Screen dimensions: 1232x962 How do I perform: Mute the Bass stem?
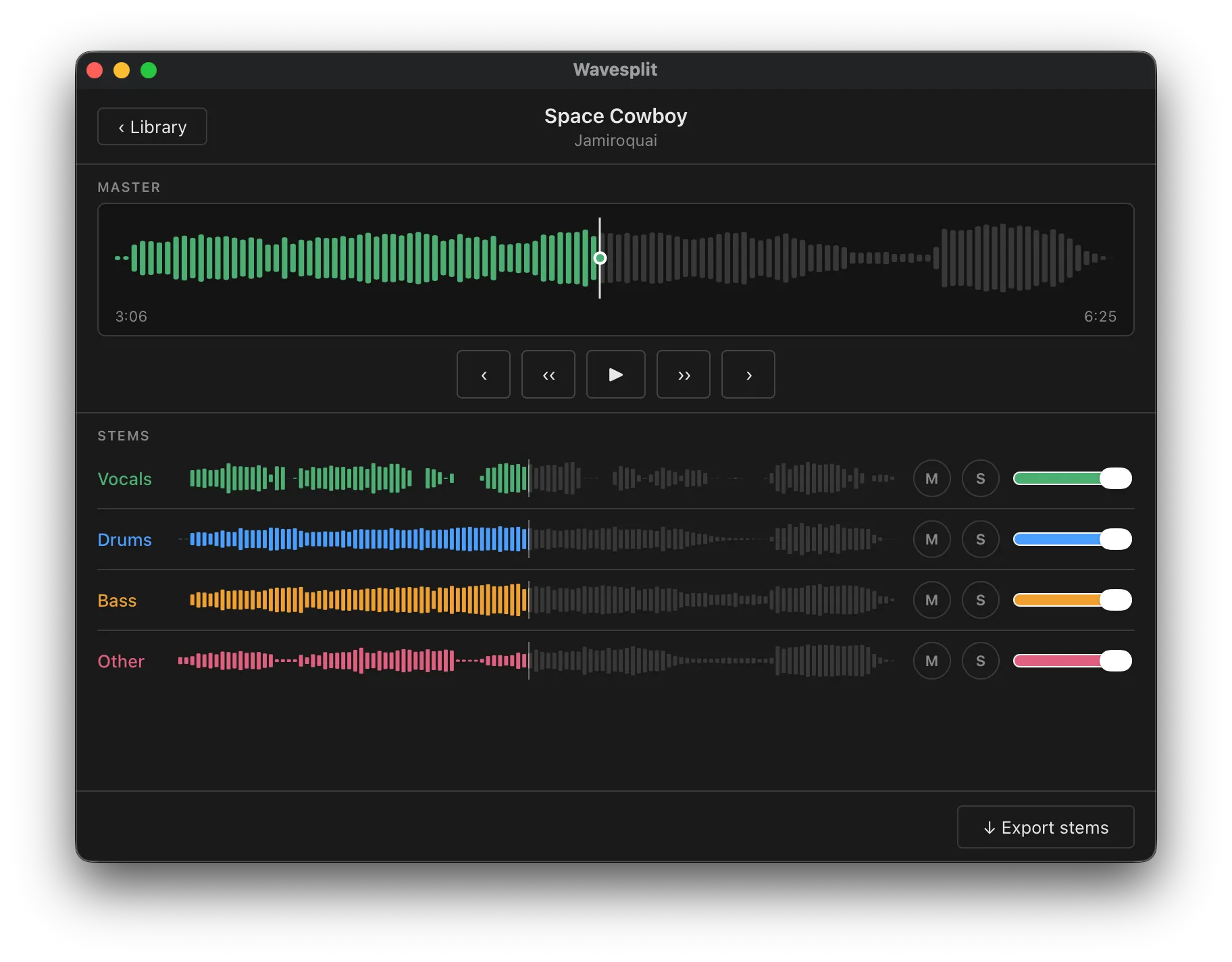(x=931, y=600)
